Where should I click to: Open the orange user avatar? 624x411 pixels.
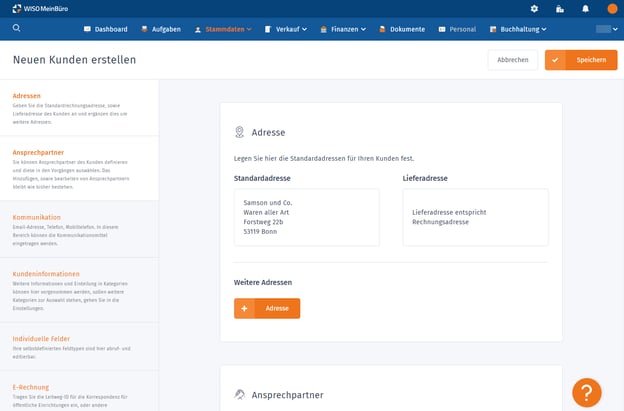[x=612, y=9]
